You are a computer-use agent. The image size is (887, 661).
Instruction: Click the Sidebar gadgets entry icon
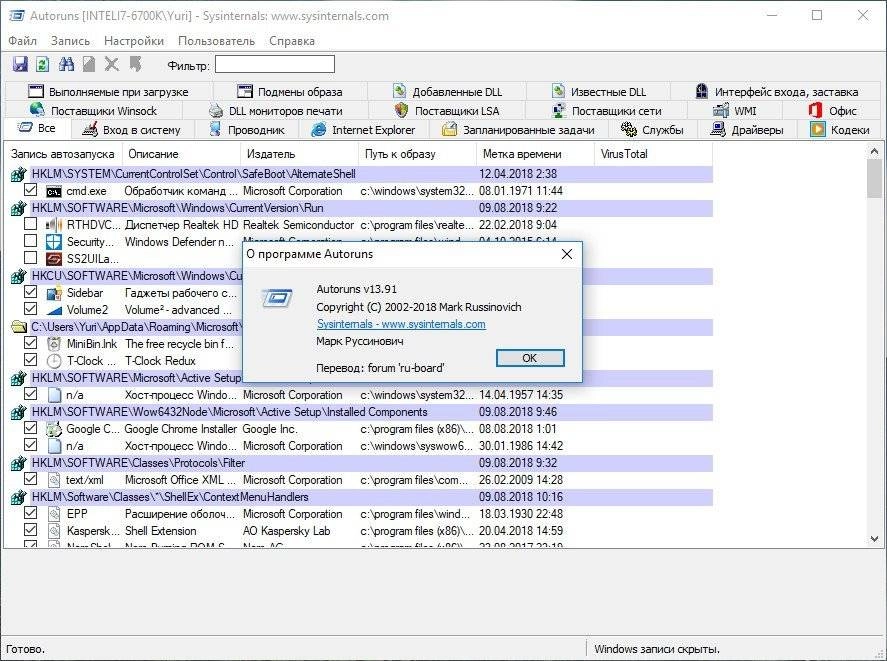click(54, 293)
